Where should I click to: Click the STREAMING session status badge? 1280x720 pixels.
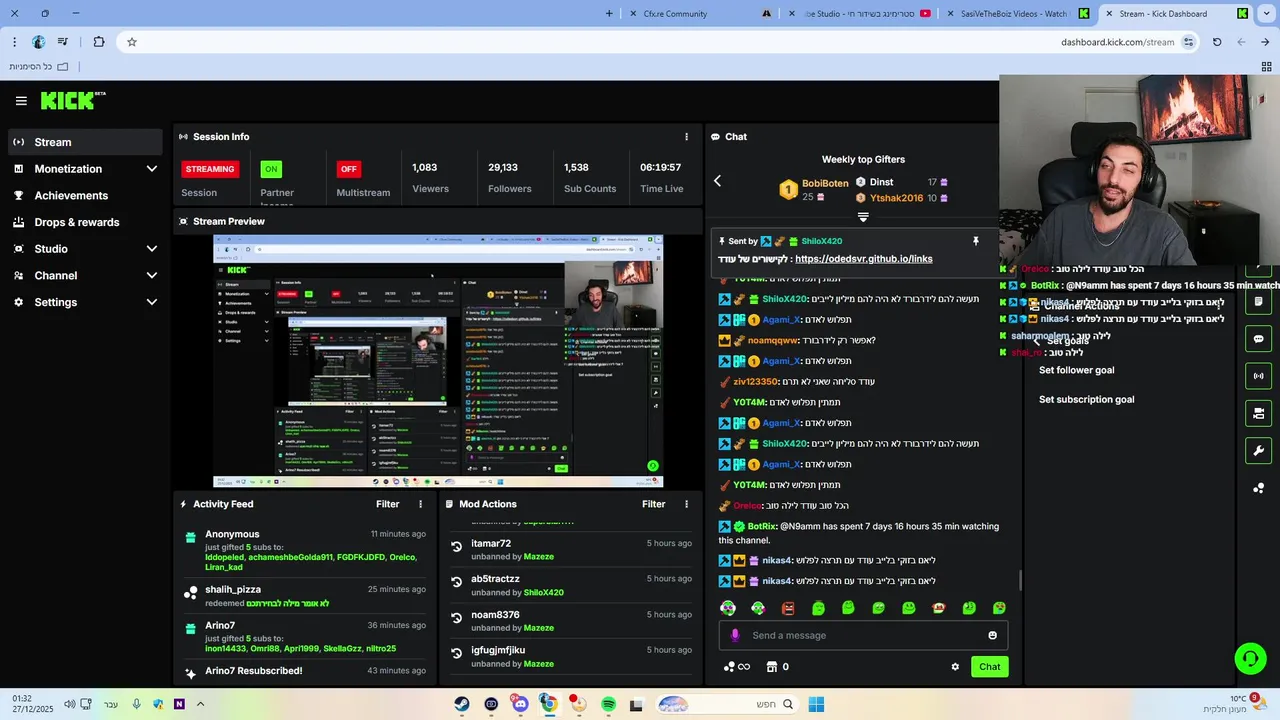coord(210,169)
